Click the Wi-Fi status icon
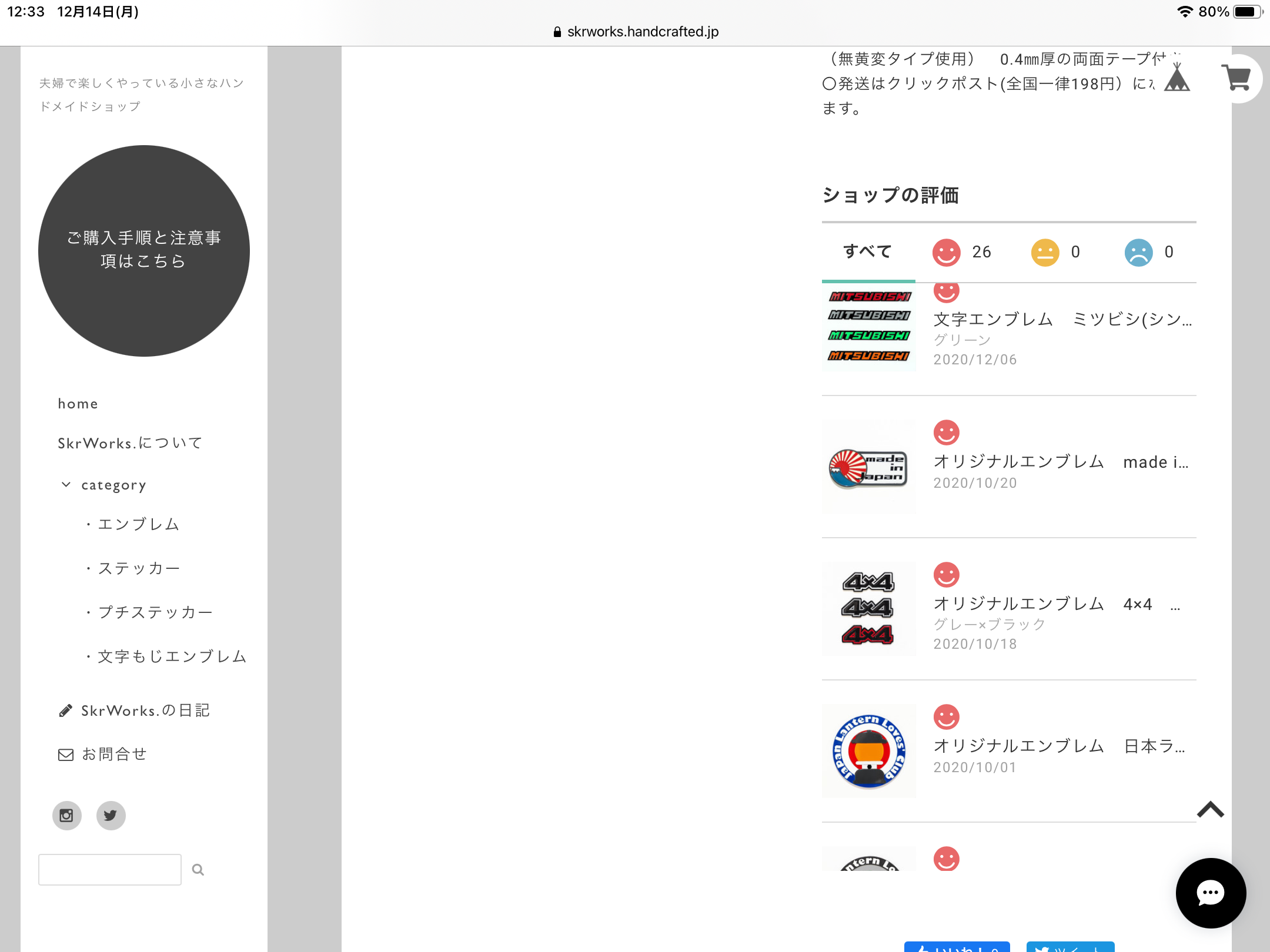Screen dimensions: 1270x952 (x=1184, y=12)
